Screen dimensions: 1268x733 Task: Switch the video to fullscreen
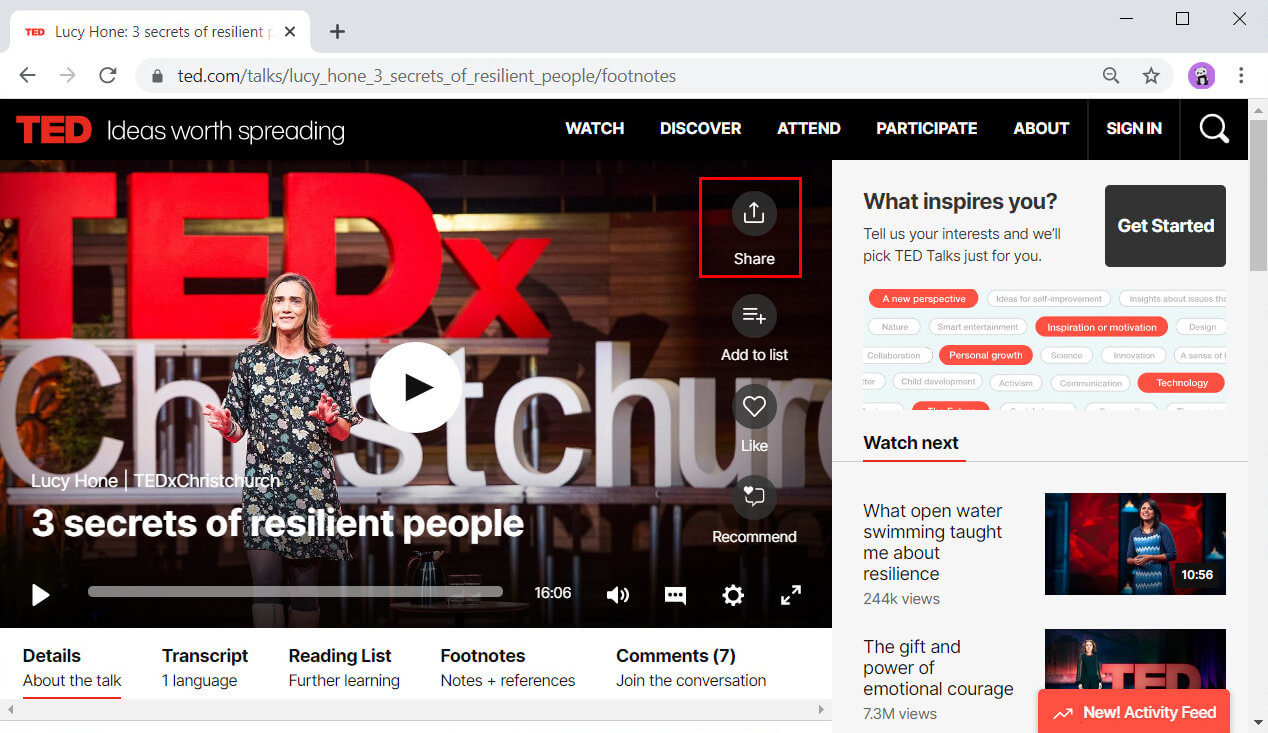(791, 595)
